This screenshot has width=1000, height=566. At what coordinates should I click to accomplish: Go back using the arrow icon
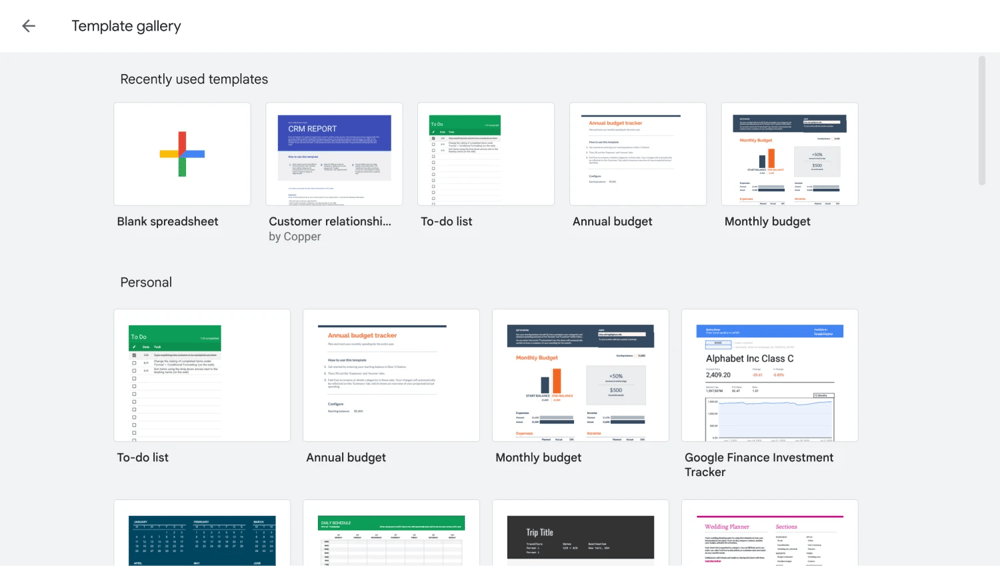[28, 26]
